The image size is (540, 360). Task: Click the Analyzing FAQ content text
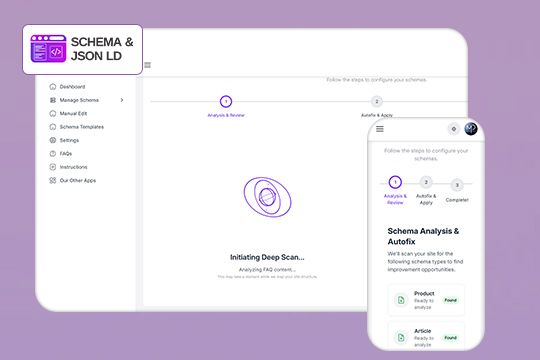(267, 270)
